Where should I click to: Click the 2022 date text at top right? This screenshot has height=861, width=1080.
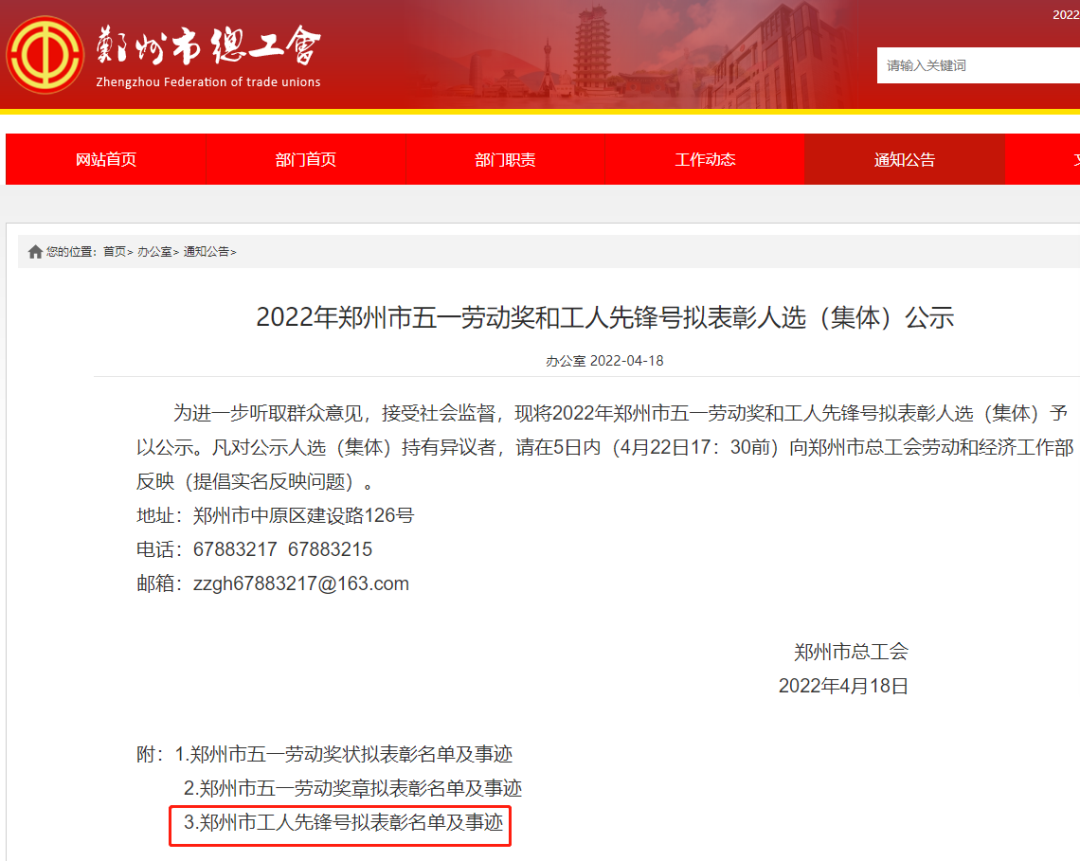pos(1065,13)
